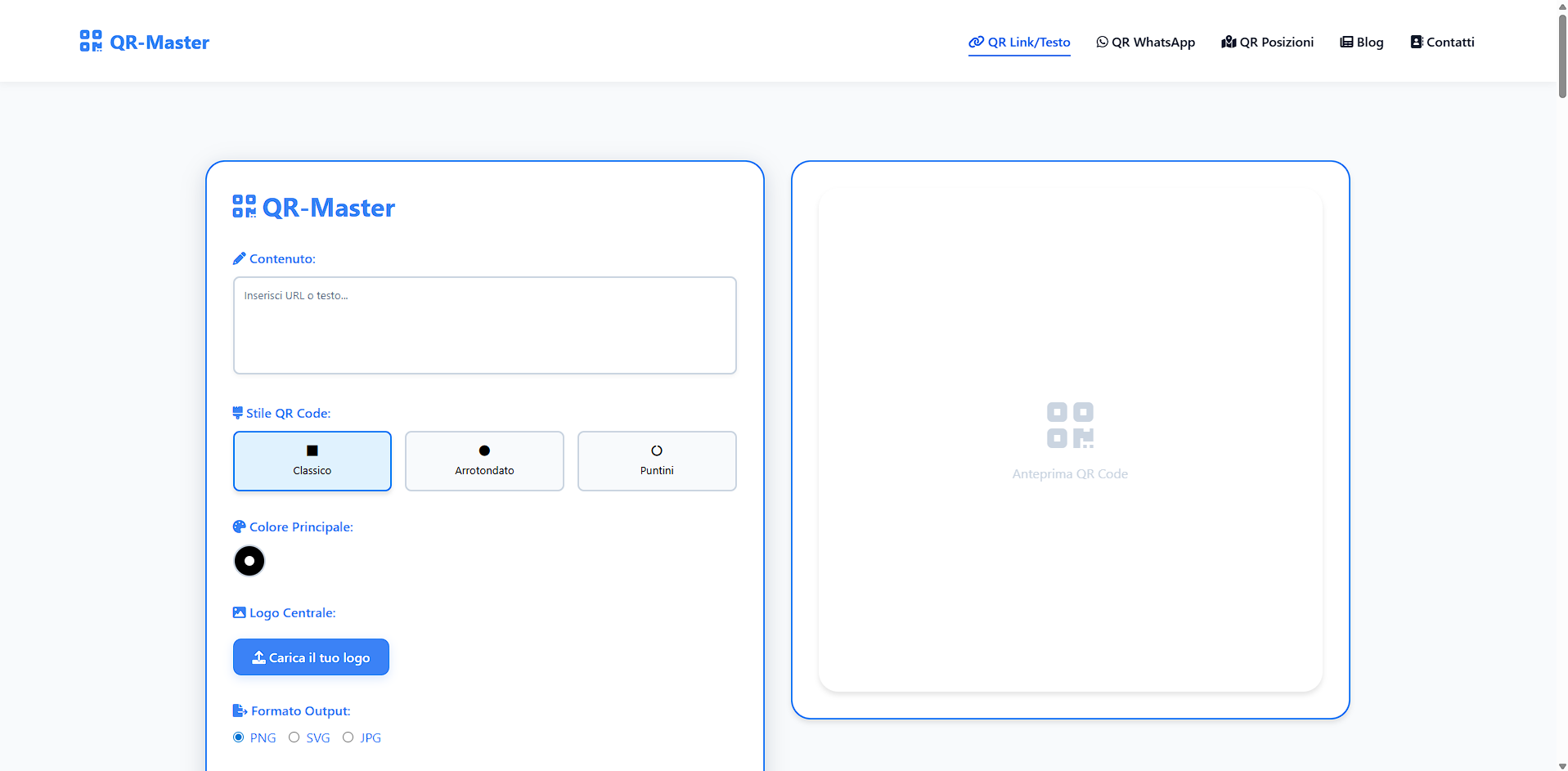This screenshot has height=771, width=1568.
Task: Click the upload icon inside Carica il tuo logo
Action: tap(259, 657)
